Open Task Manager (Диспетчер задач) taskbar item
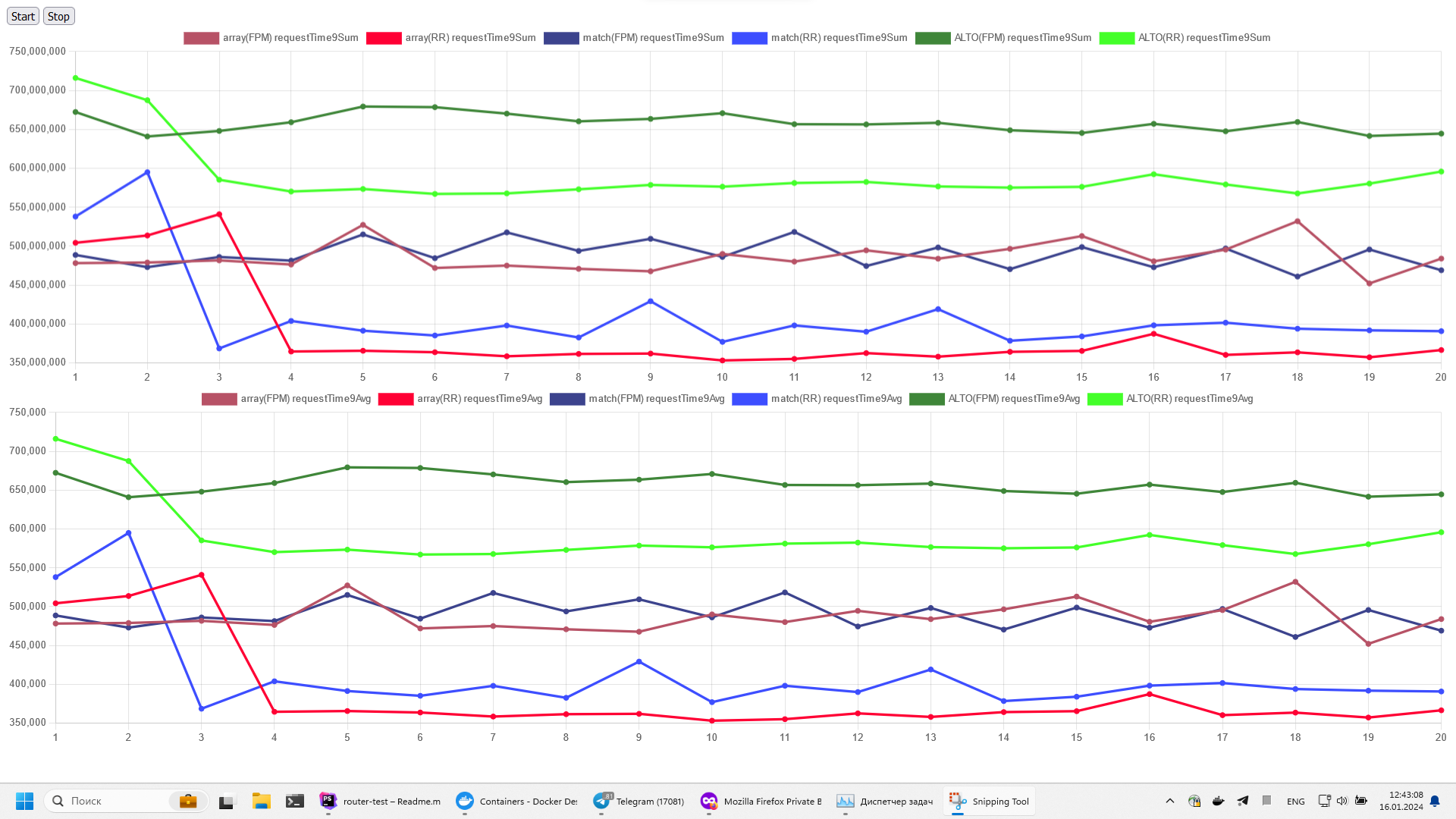The width and height of the screenshot is (1456, 819). click(885, 801)
